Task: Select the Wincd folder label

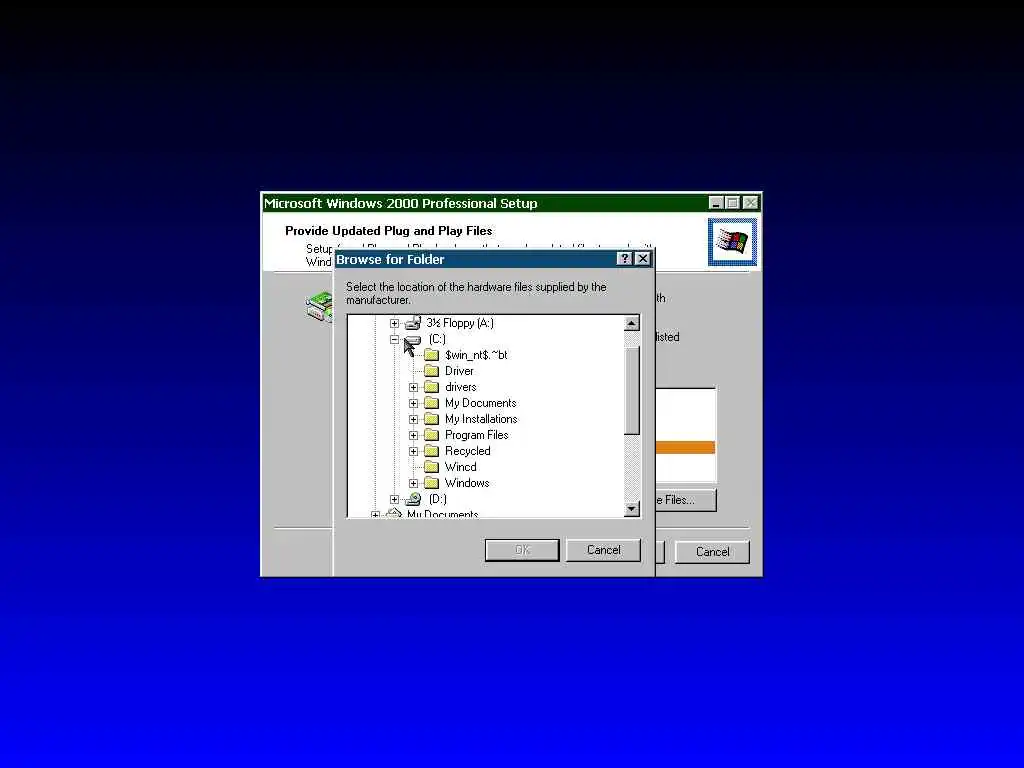Action: tap(460, 467)
